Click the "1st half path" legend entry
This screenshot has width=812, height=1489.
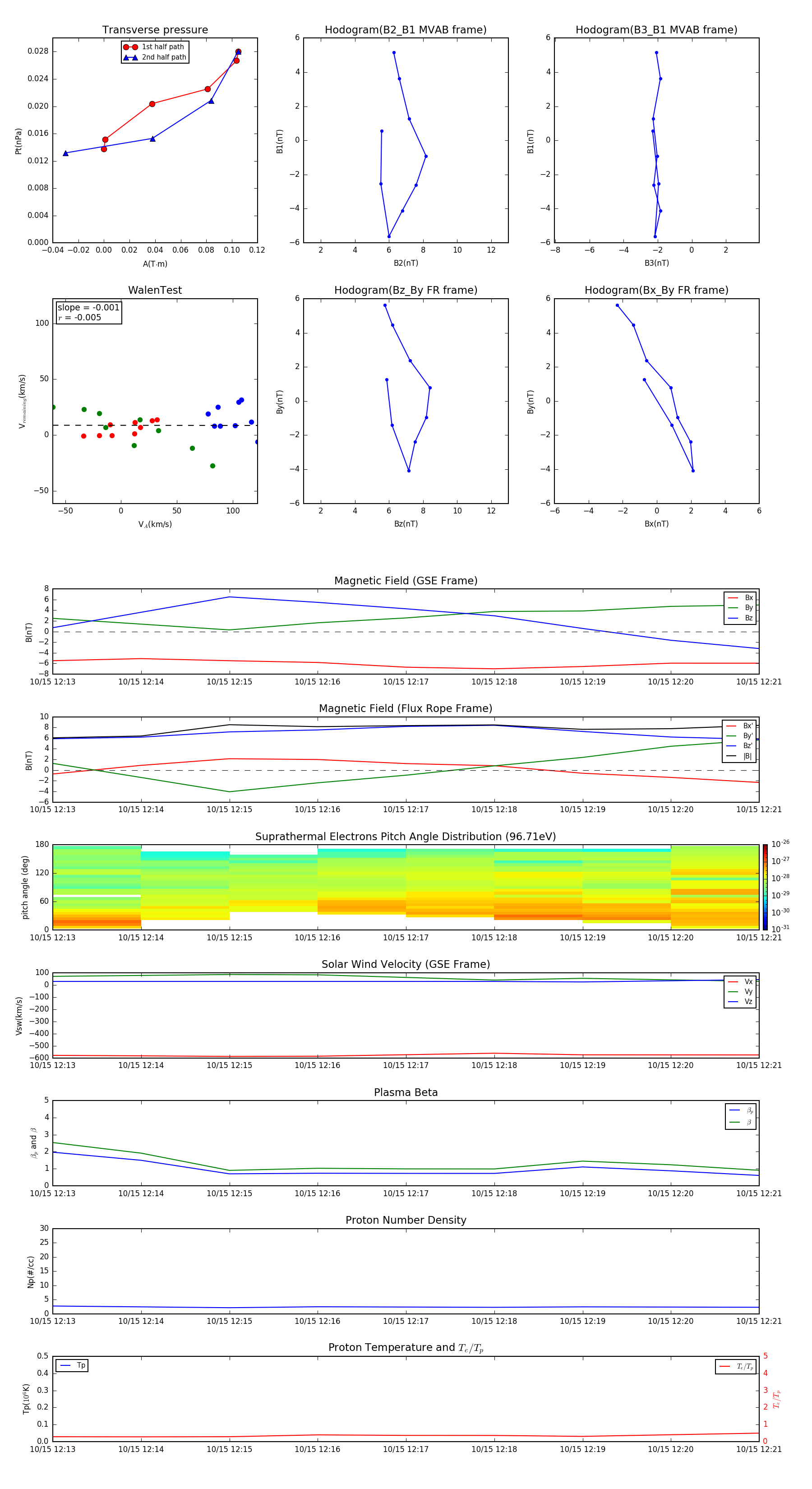154,47
